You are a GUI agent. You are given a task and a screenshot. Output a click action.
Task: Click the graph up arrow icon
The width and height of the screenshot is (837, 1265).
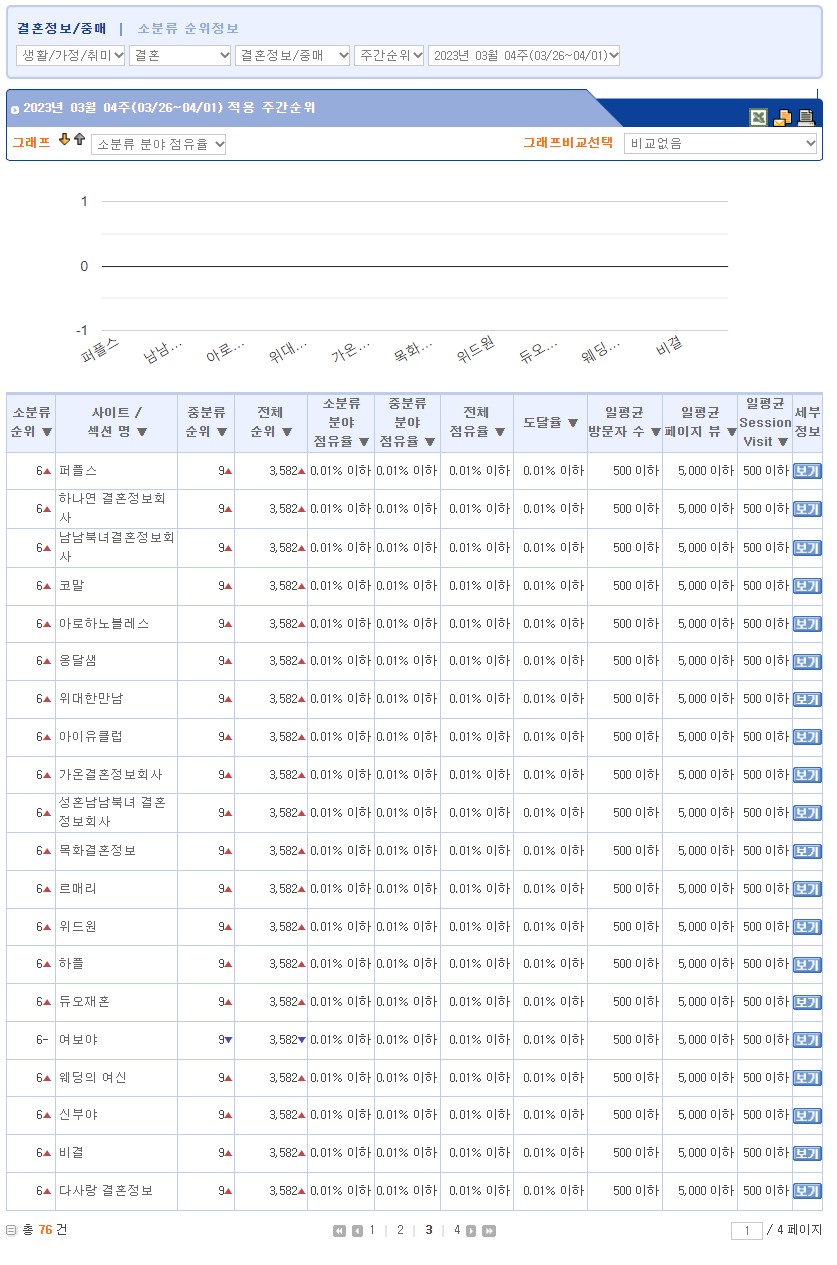pos(79,140)
